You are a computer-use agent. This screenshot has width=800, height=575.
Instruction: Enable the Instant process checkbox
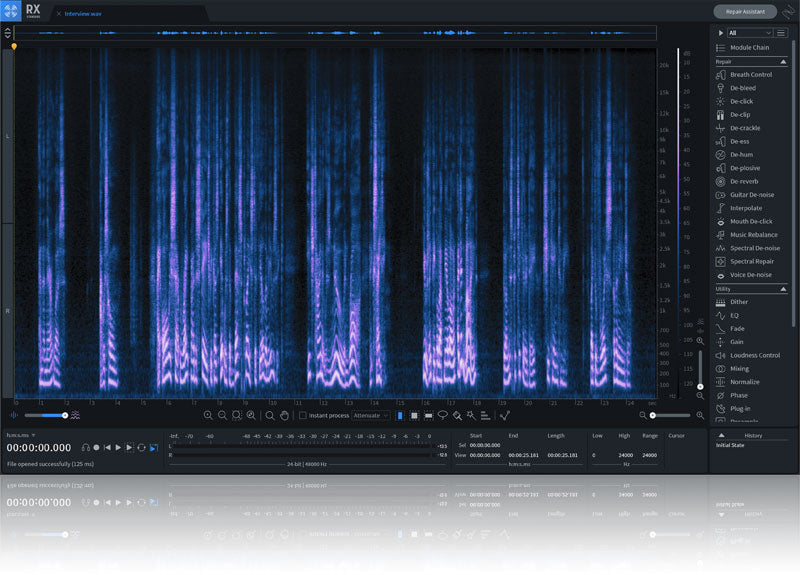click(303, 415)
